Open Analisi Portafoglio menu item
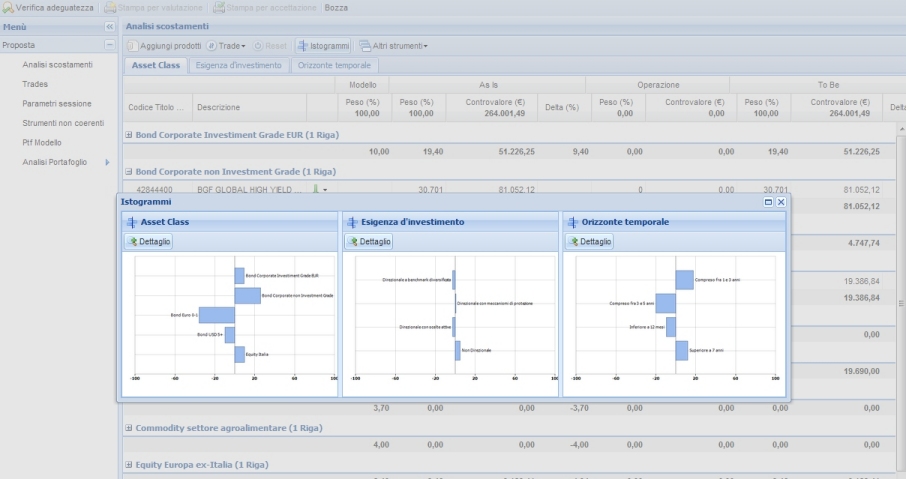This screenshot has height=479, width=906. [x=54, y=162]
